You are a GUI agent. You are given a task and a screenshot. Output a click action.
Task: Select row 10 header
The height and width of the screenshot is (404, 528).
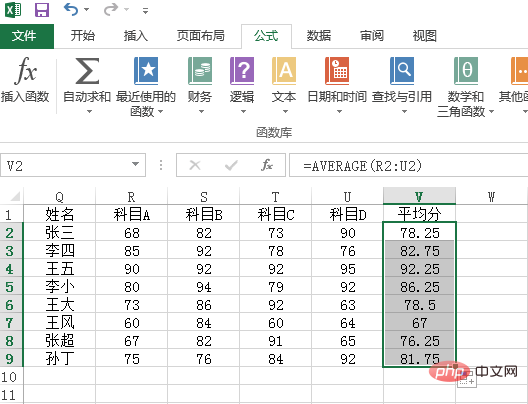point(11,377)
